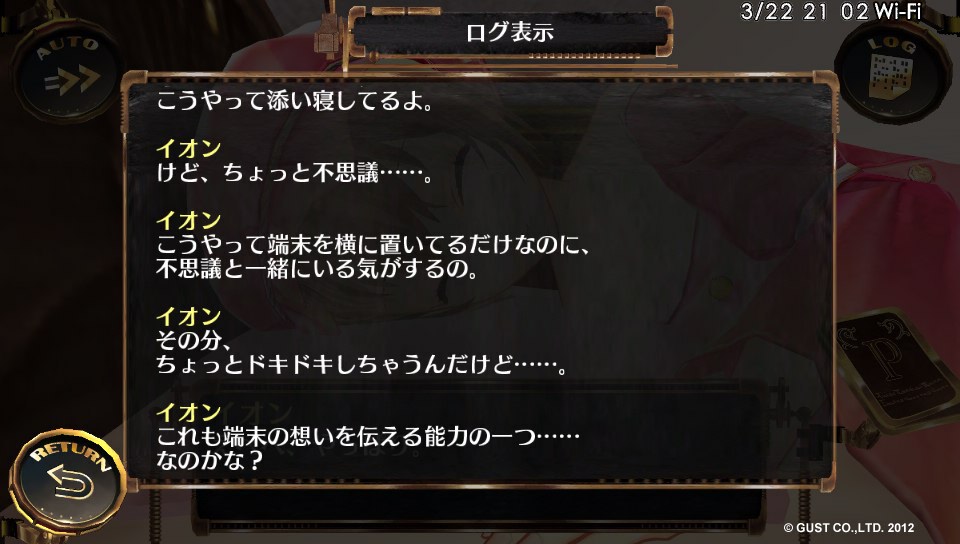Click the first イオン speaker name
960x544 pixels.
pyautogui.click(x=188, y=149)
